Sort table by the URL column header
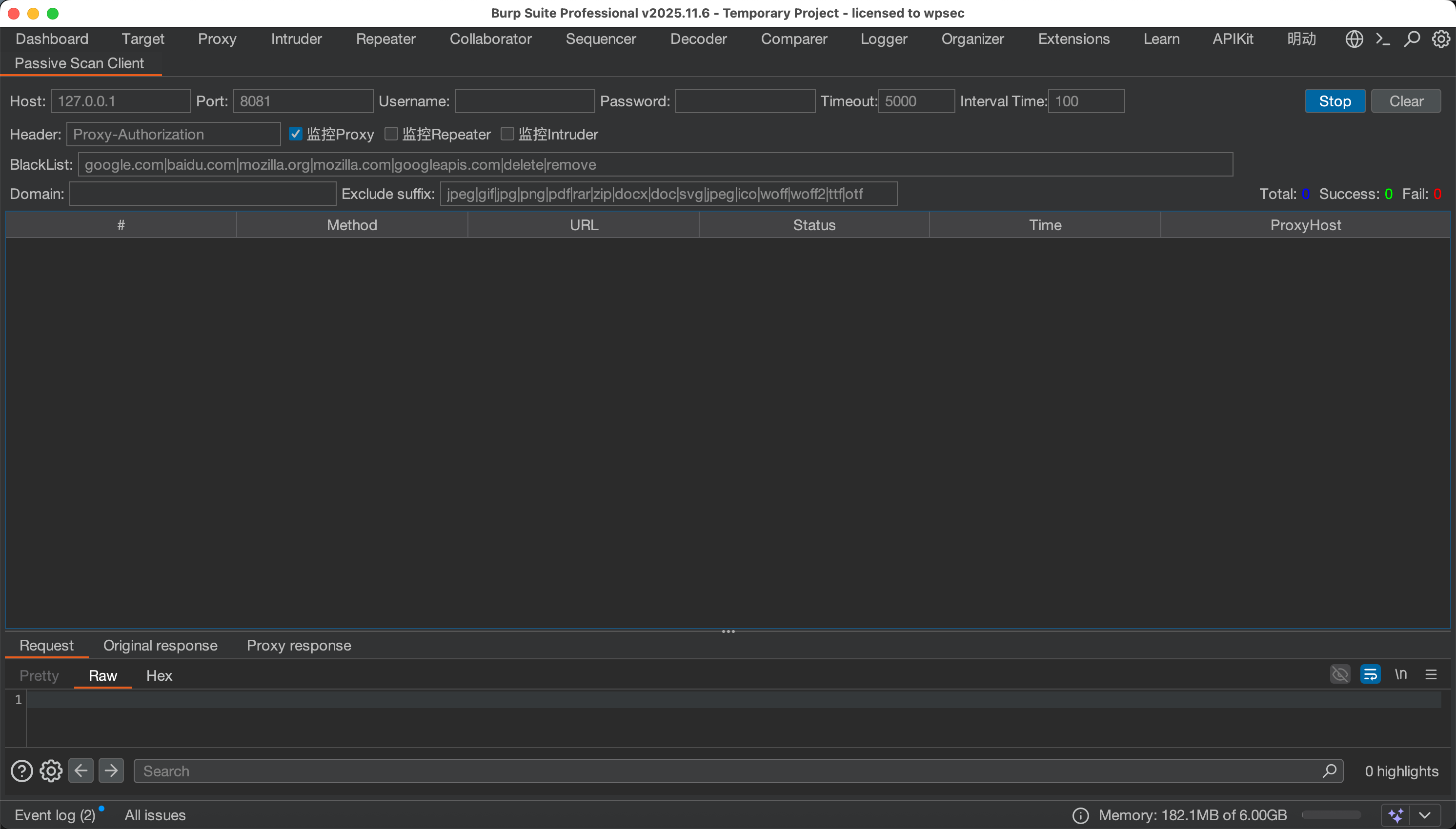The image size is (1456, 829). (584, 225)
